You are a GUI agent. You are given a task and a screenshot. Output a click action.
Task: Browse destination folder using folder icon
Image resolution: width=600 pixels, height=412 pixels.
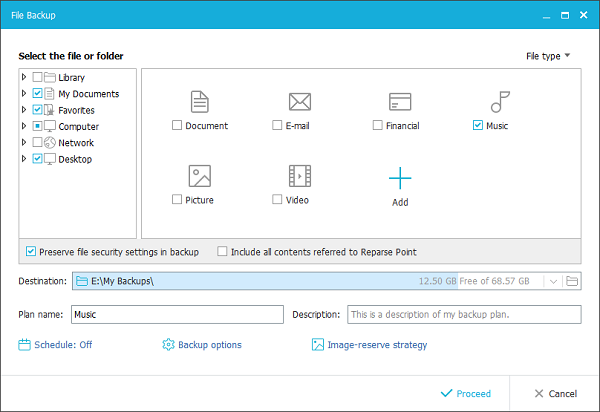click(x=572, y=281)
